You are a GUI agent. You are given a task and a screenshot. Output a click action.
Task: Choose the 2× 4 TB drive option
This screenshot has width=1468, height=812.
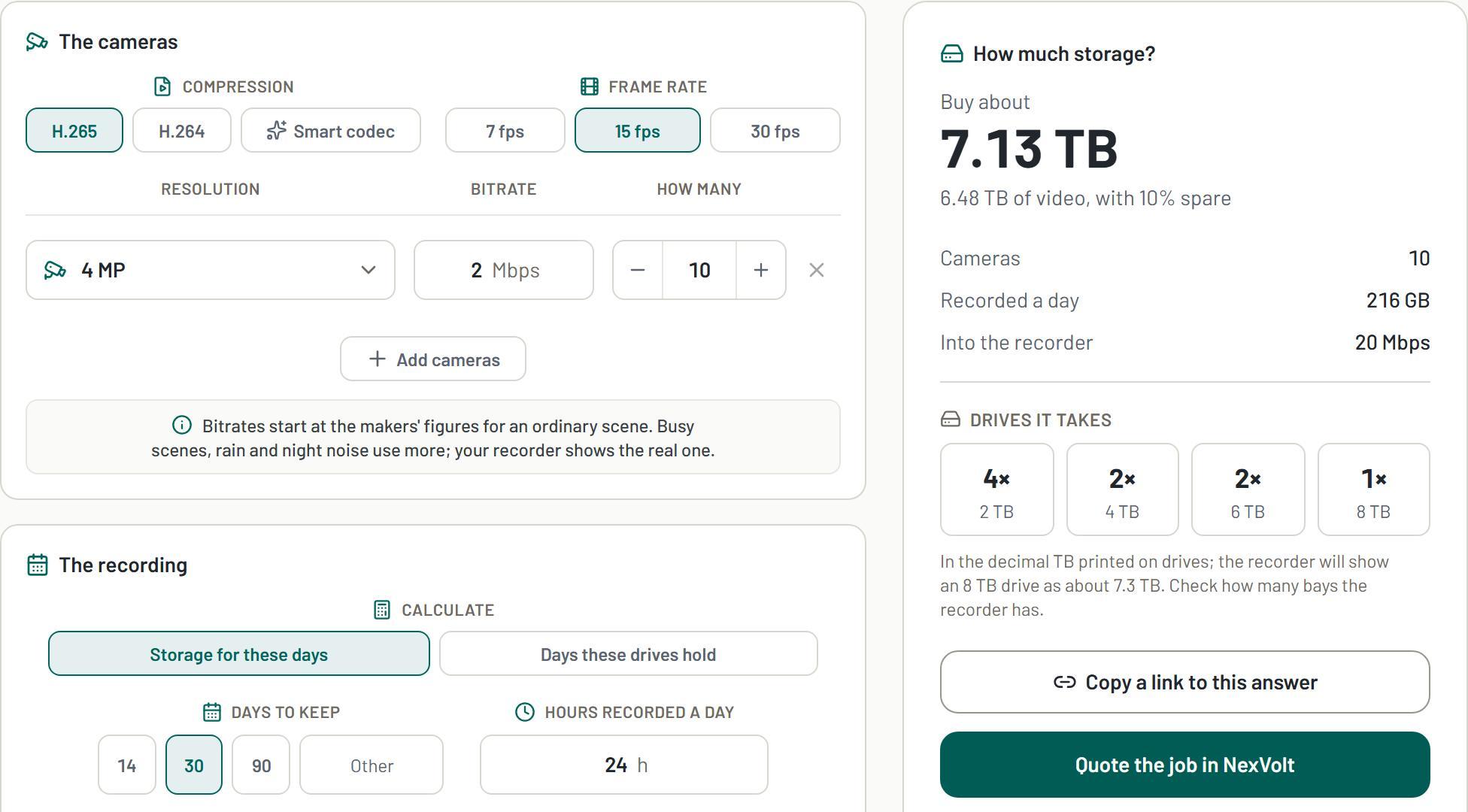point(1123,489)
